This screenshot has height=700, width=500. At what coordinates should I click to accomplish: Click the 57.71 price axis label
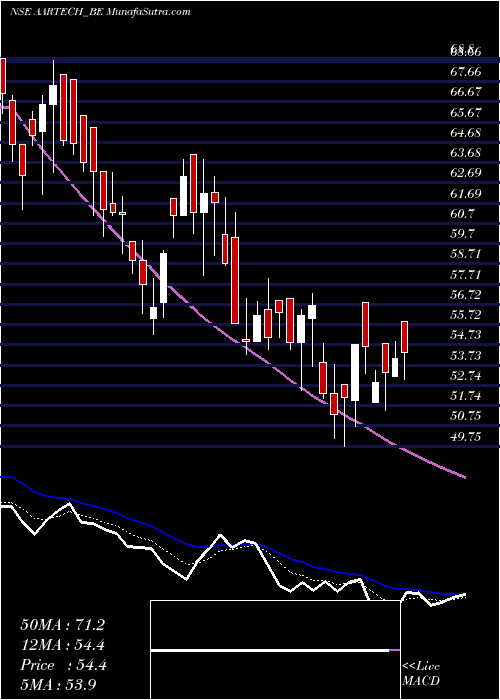(466, 275)
